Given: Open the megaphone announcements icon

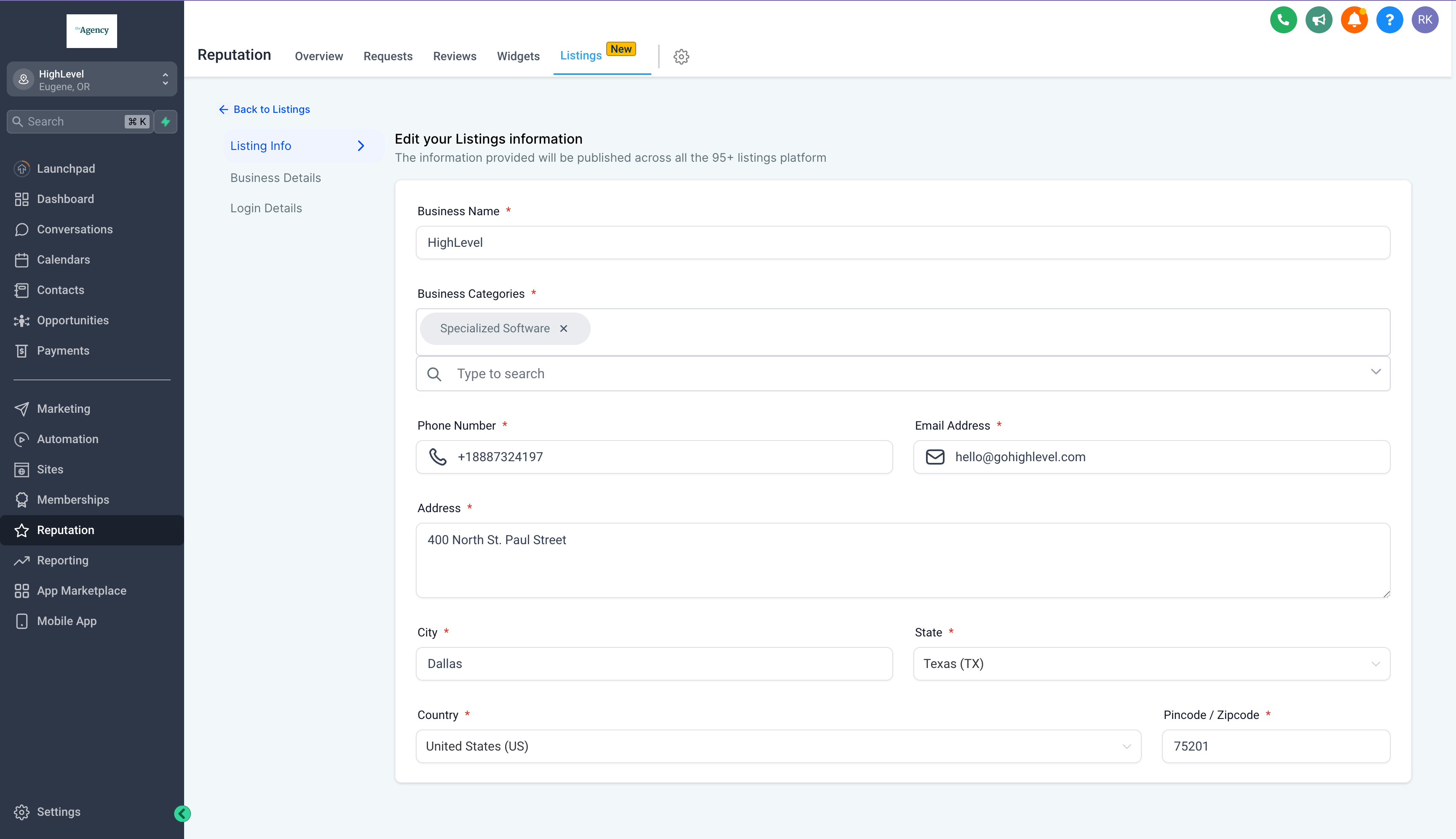Looking at the screenshot, I should (1319, 20).
